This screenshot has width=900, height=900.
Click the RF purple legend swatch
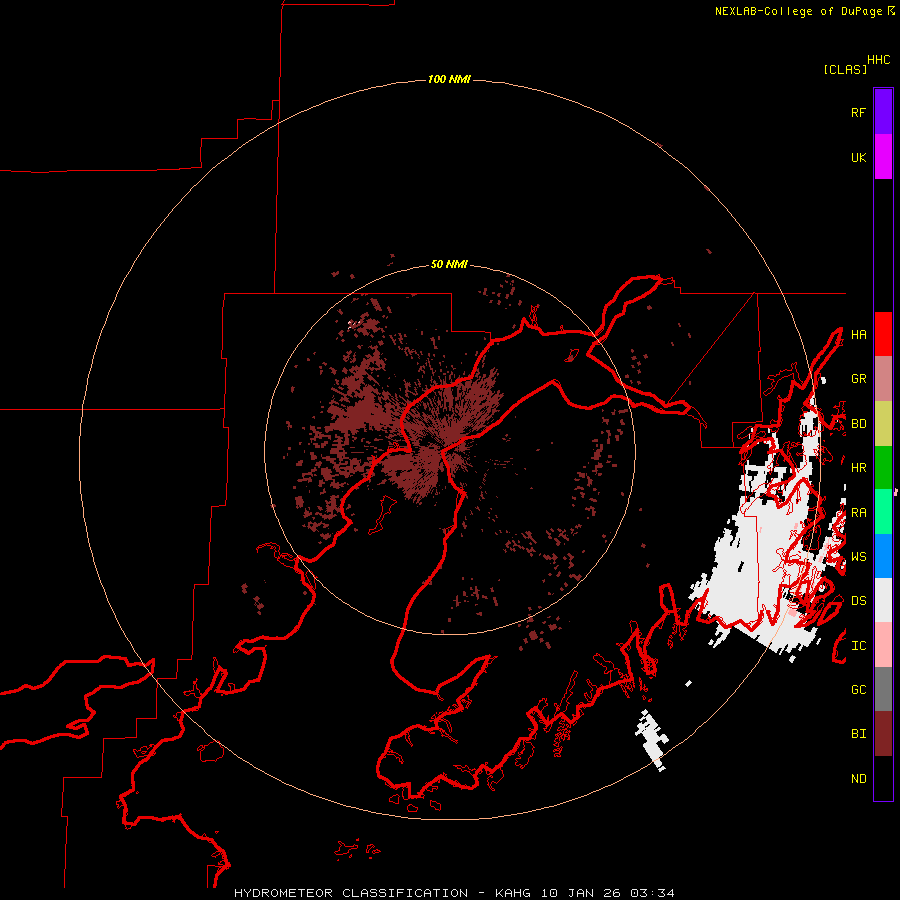(883, 112)
